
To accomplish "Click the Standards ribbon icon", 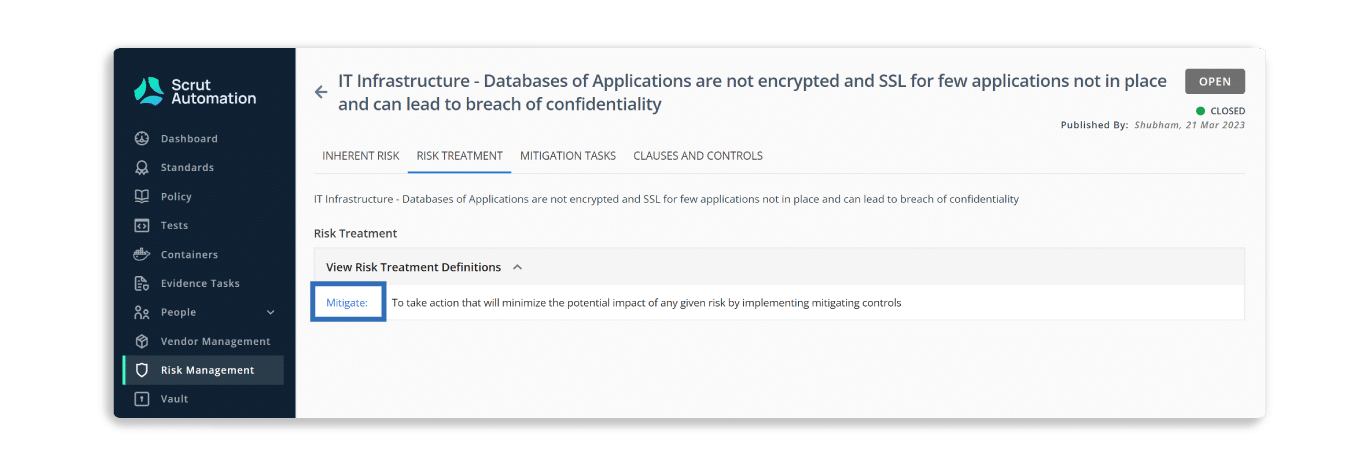I will (x=142, y=167).
